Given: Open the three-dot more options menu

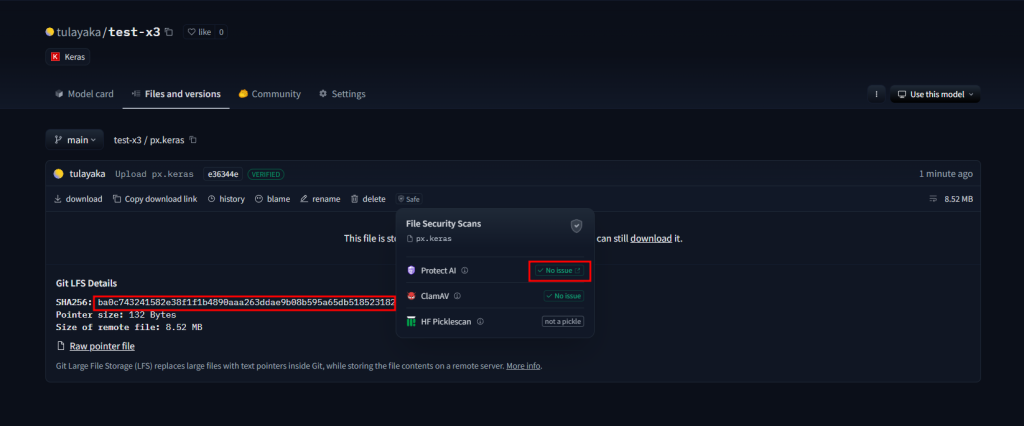Looking at the screenshot, I should click(876, 94).
